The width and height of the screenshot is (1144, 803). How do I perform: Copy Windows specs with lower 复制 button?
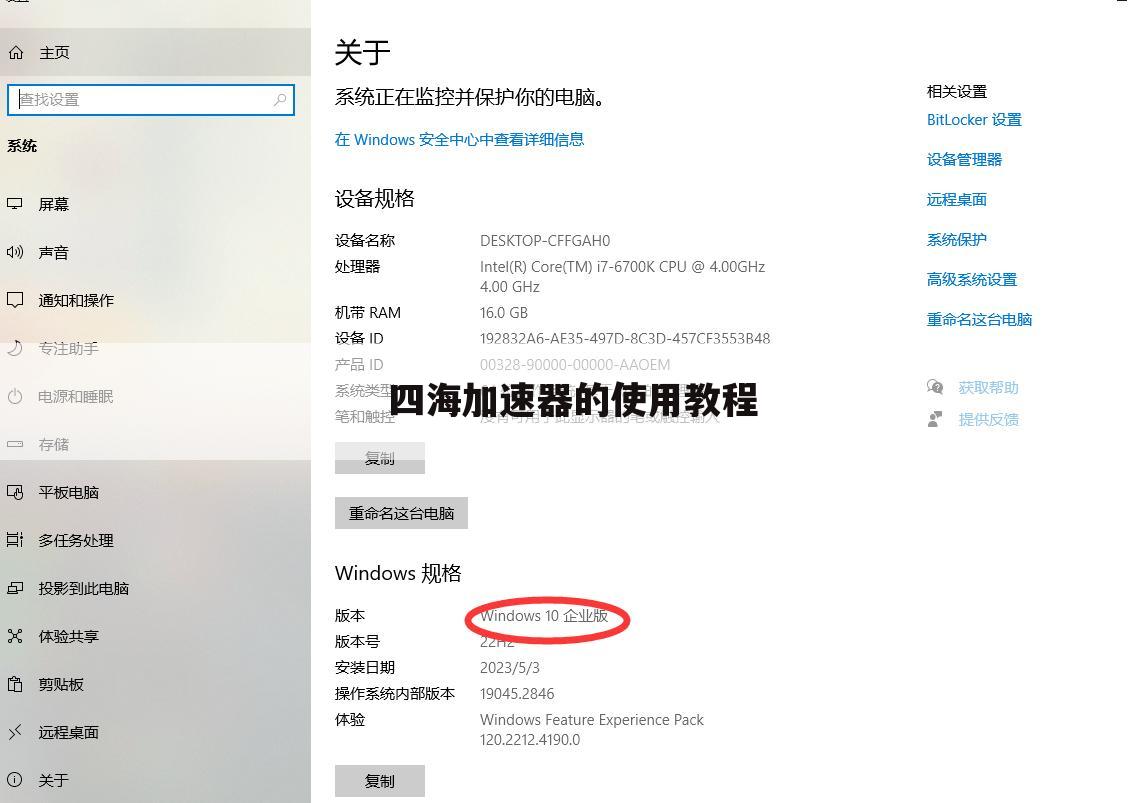click(x=379, y=781)
